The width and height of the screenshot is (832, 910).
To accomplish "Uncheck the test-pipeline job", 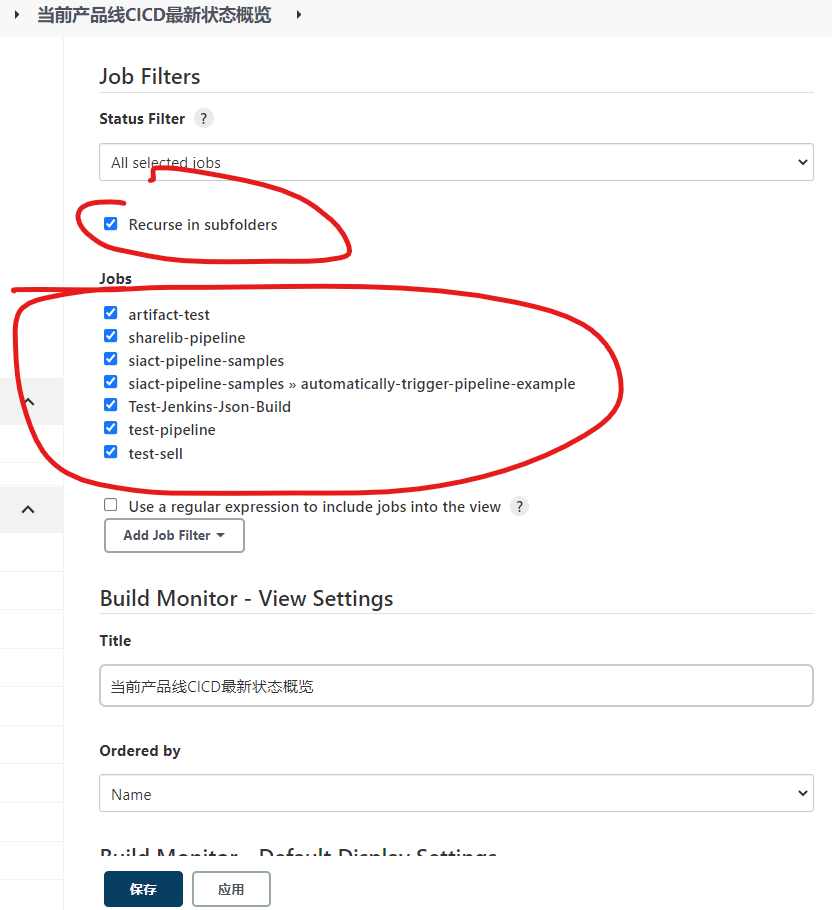I will point(111,428).
